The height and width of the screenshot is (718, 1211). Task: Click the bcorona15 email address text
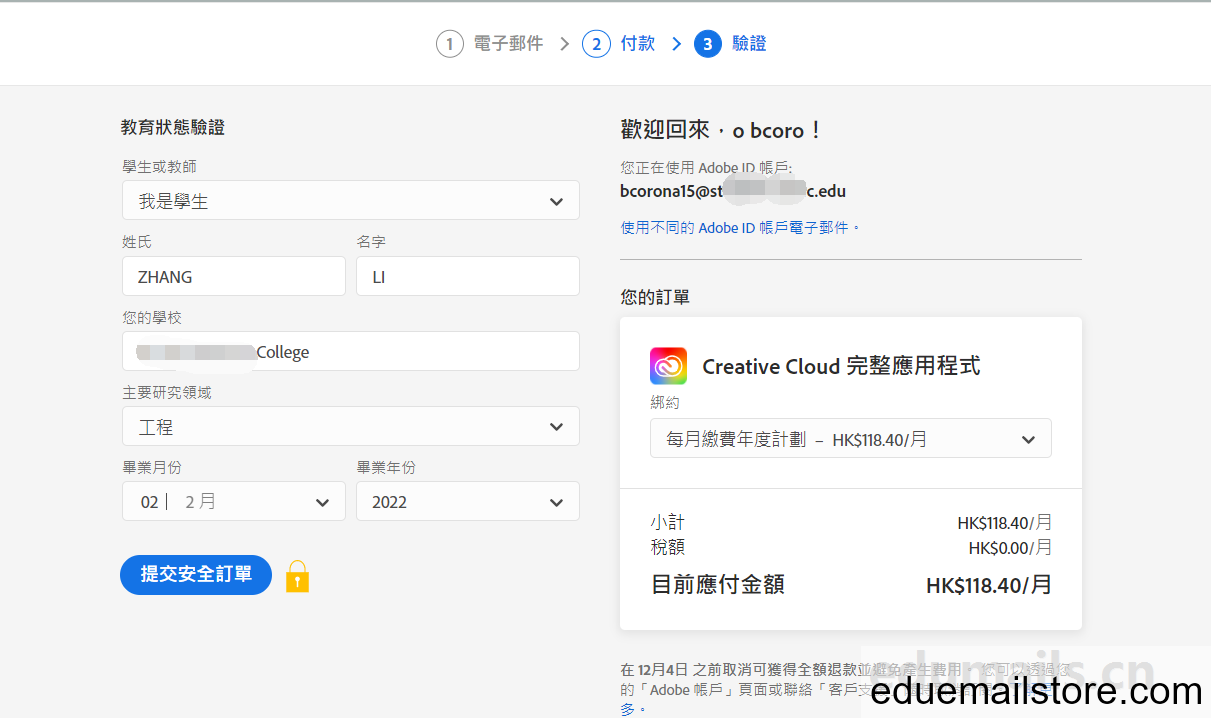(x=733, y=191)
